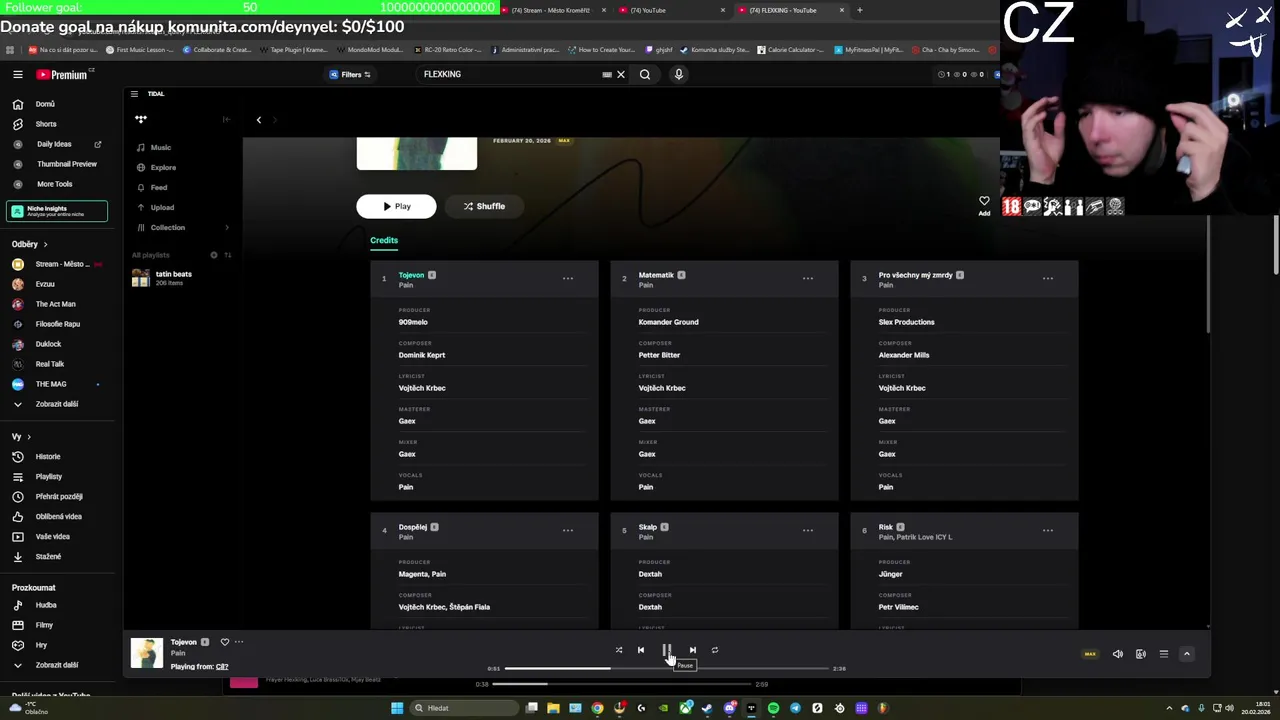
Task: Pause the Tidal player track
Action: point(666,650)
